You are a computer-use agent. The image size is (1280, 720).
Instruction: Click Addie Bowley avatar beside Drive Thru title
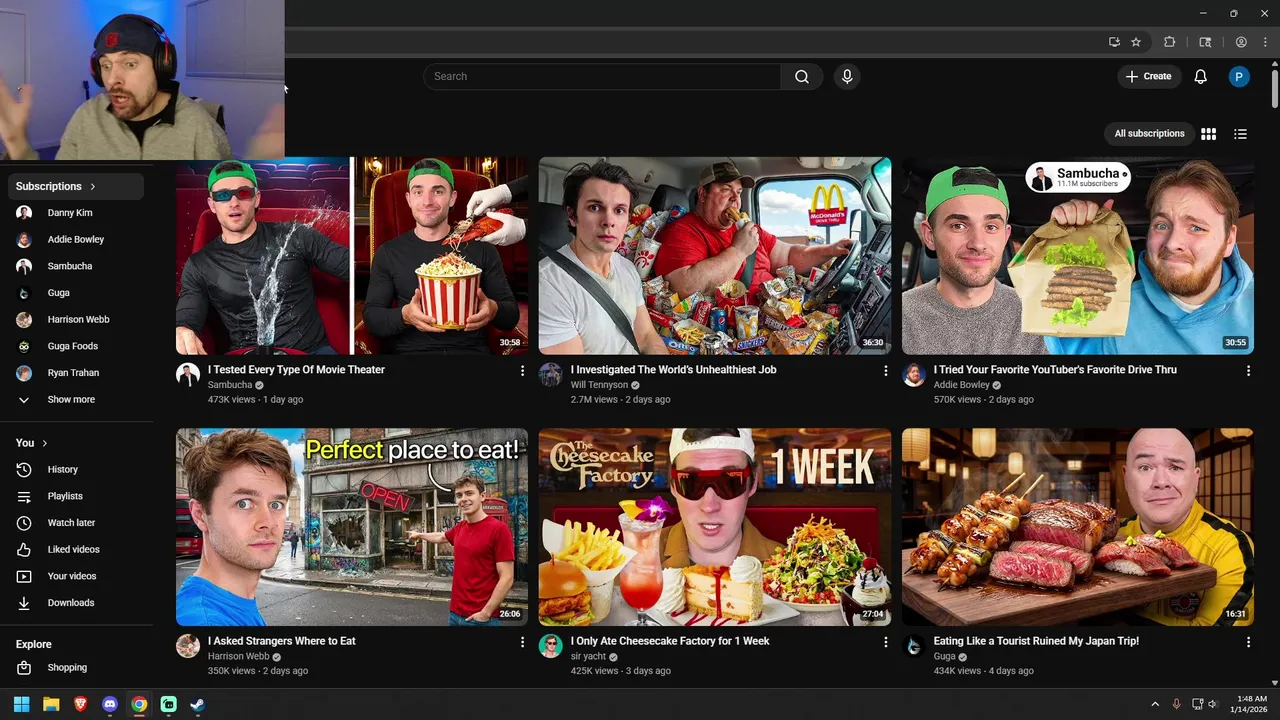click(x=914, y=375)
